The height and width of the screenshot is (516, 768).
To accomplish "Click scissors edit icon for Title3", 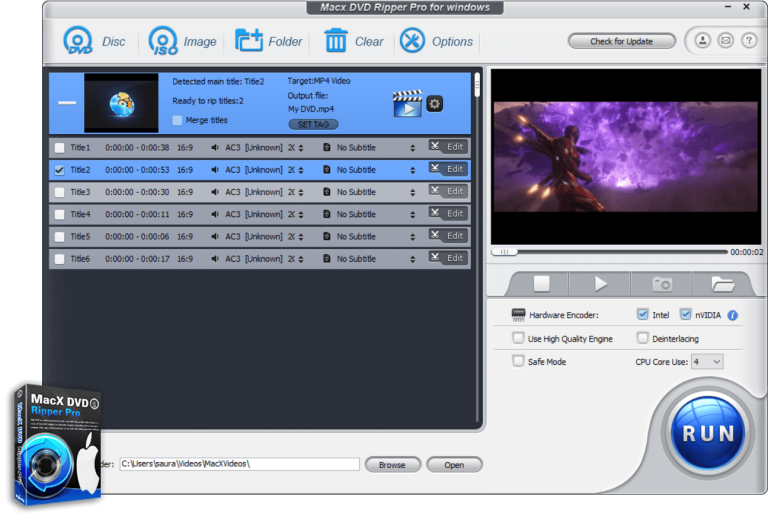I will coord(435,190).
